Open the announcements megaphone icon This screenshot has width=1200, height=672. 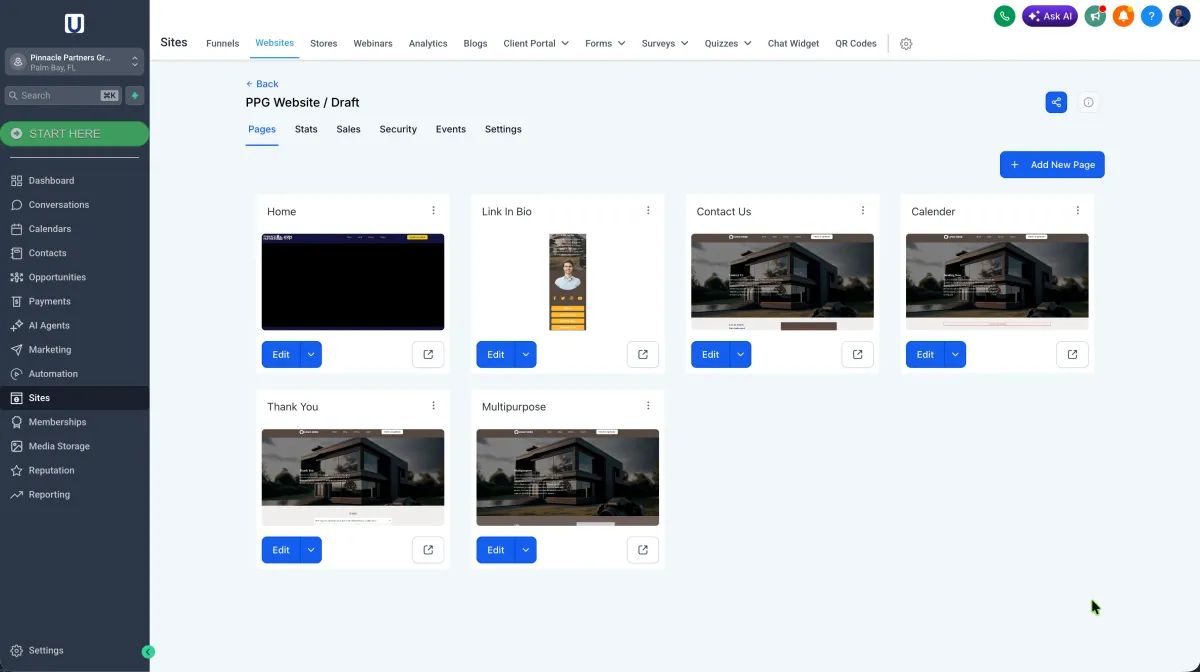pyautogui.click(x=1095, y=16)
